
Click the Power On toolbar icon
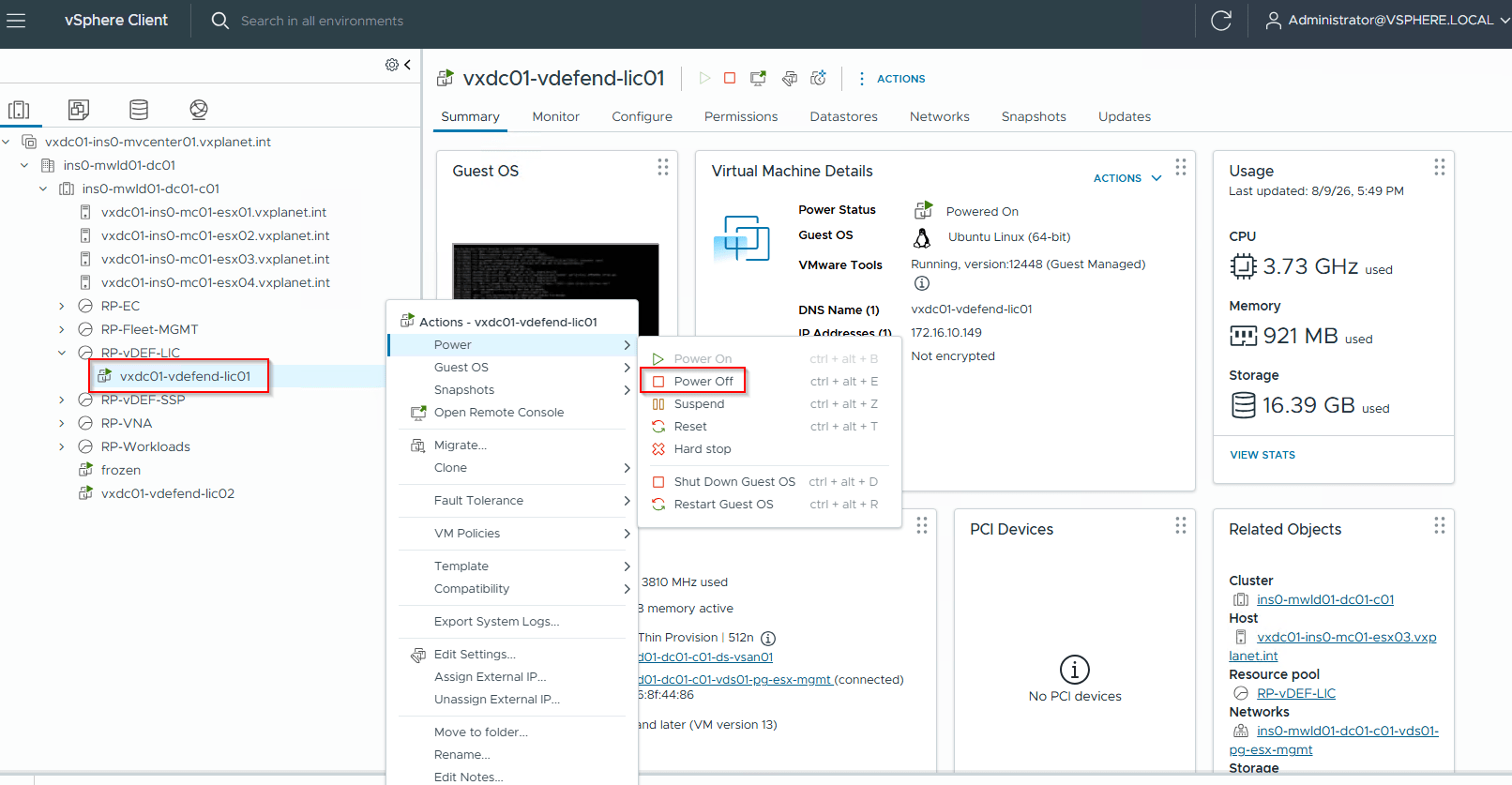[704, 78]
